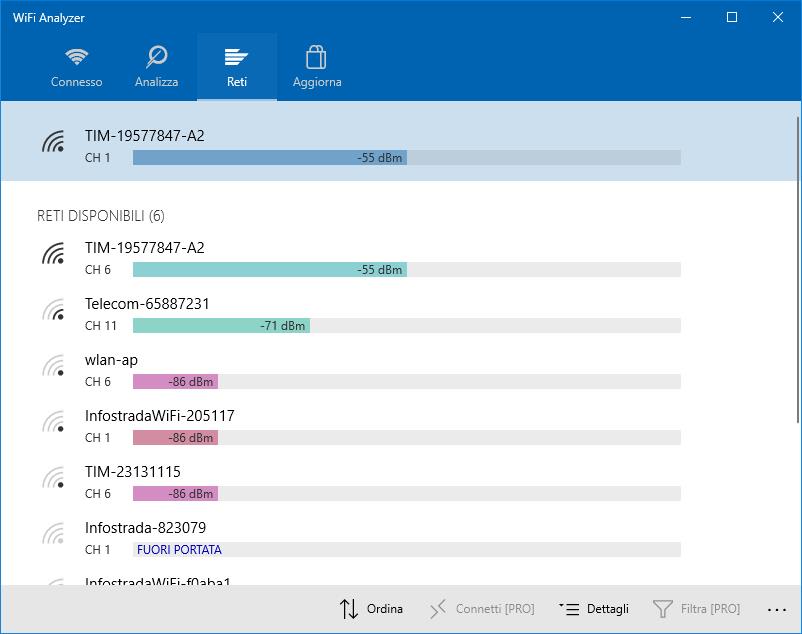The image size is (802, 634).
Task: Switch to the Analizza tab
Action: 157,67
